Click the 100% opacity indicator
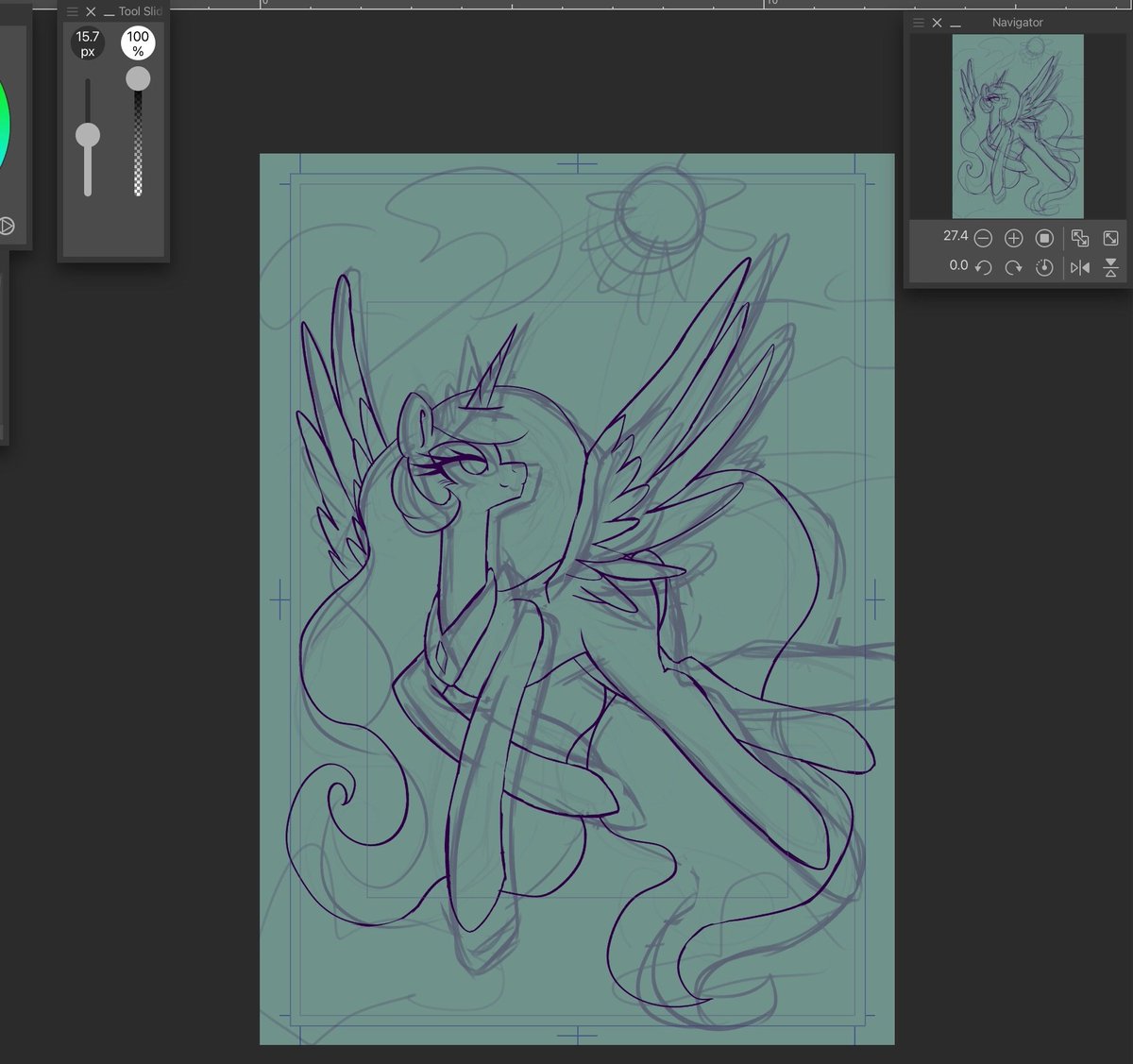Viewport: 1133px width, 1064px height. click(x=138, y=43)
